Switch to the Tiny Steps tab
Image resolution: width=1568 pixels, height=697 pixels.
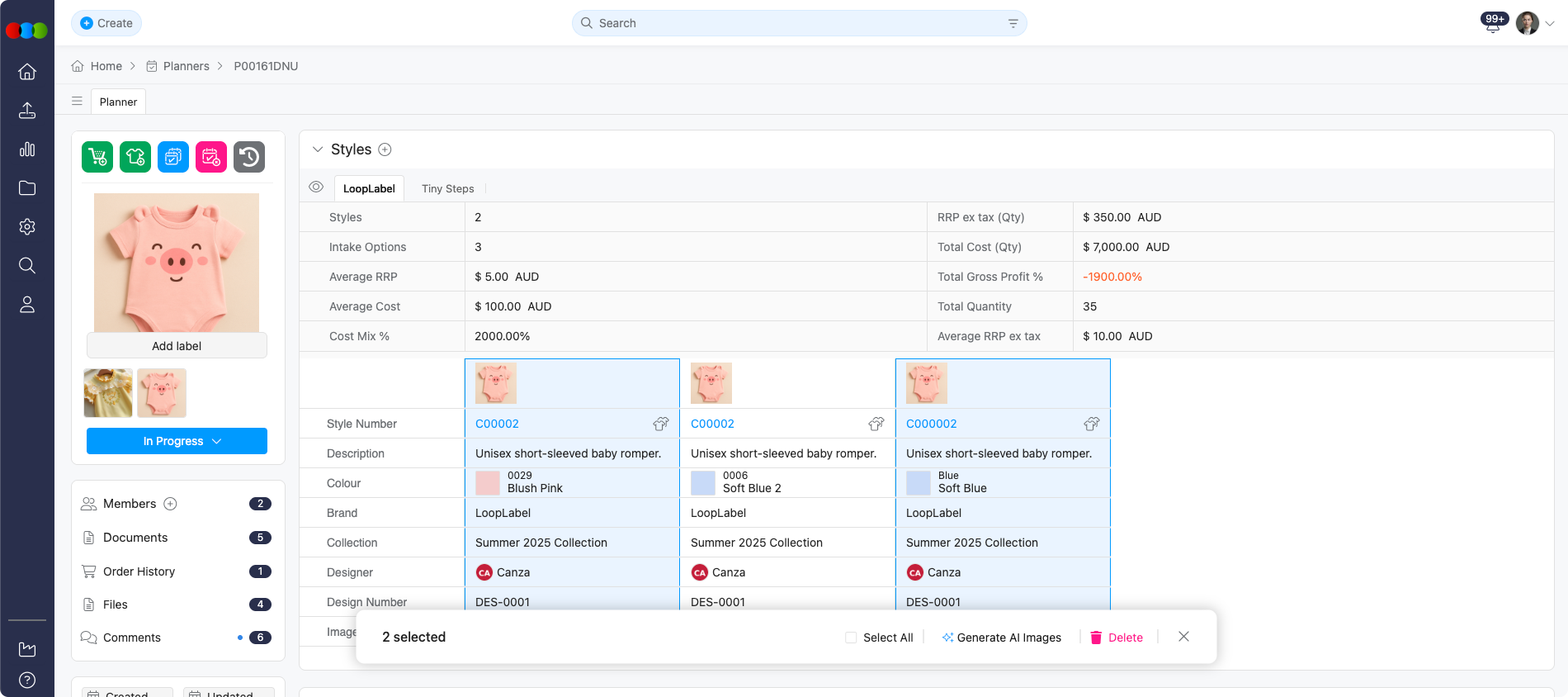click(447, 188)
